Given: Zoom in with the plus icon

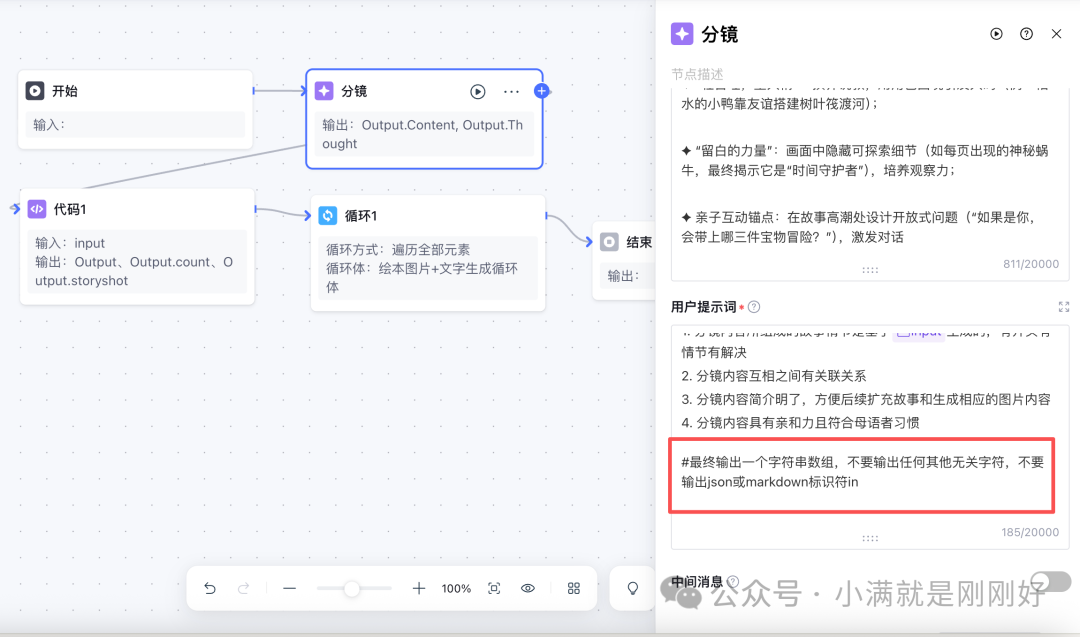Looking at the screenshot, I should coord(418,588).
